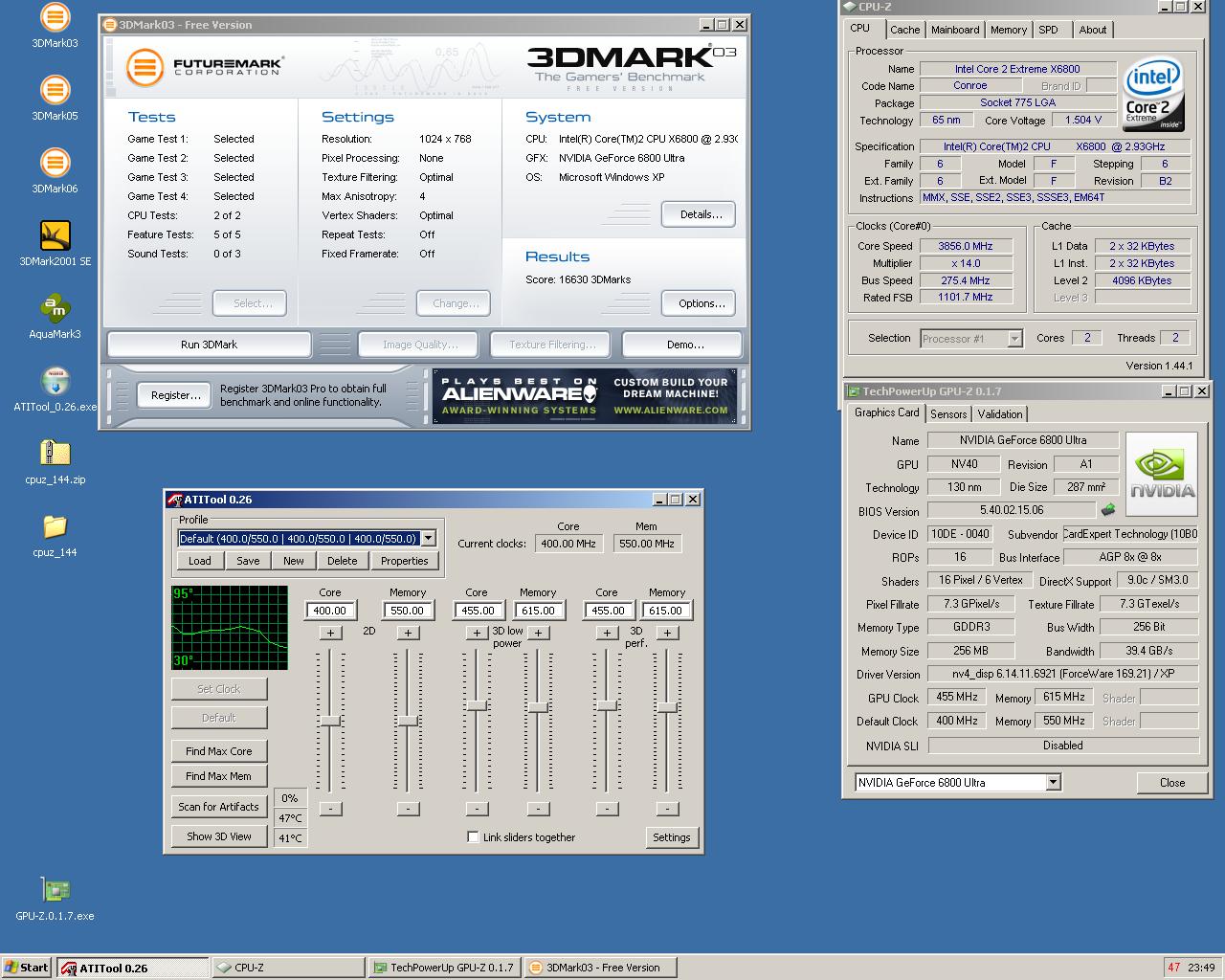
Task: Click the GPU-Z title bar icon
Action: (854, 390)
